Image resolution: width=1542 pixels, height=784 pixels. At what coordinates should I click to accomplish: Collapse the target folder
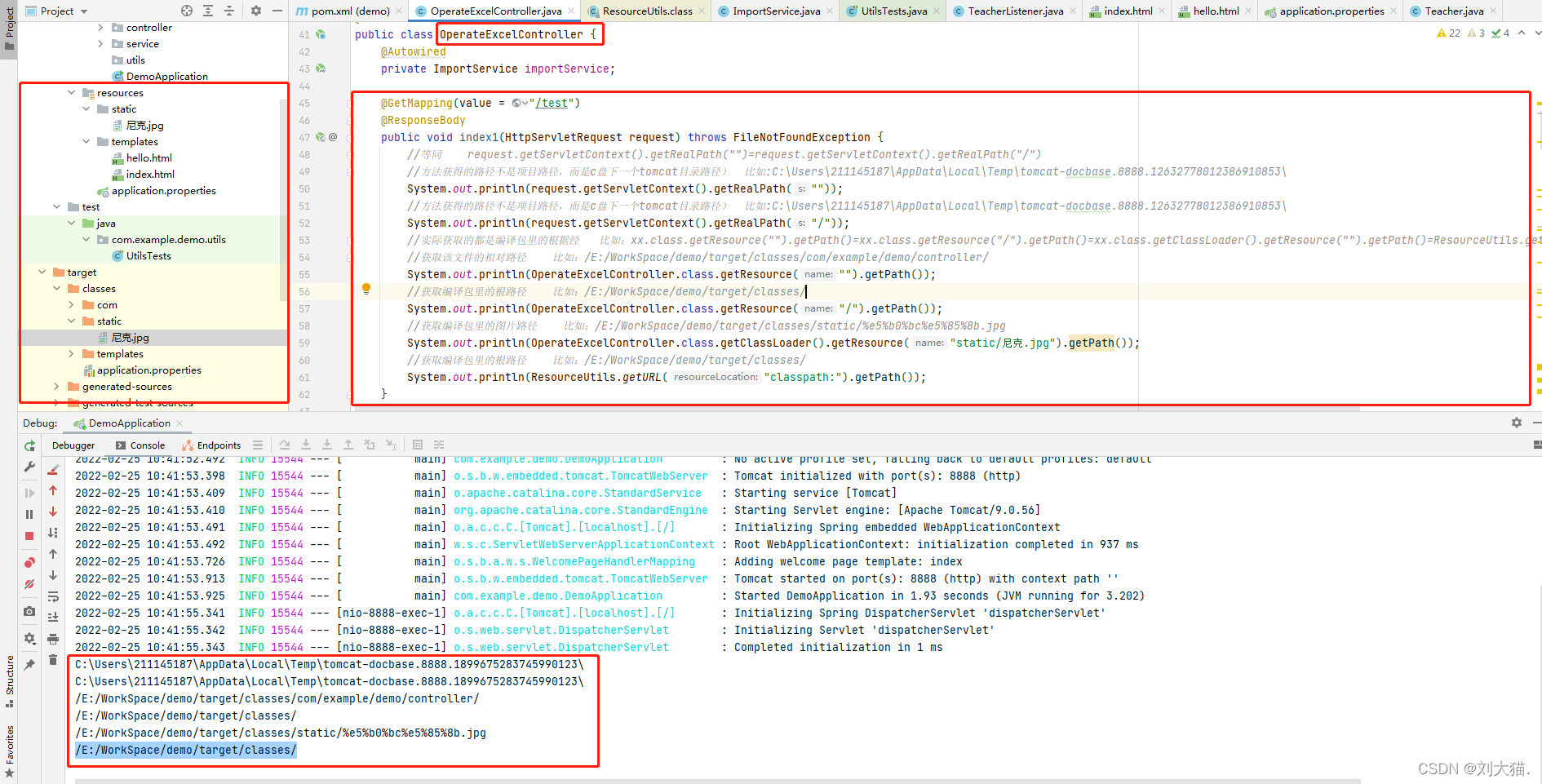coord(42,272)
